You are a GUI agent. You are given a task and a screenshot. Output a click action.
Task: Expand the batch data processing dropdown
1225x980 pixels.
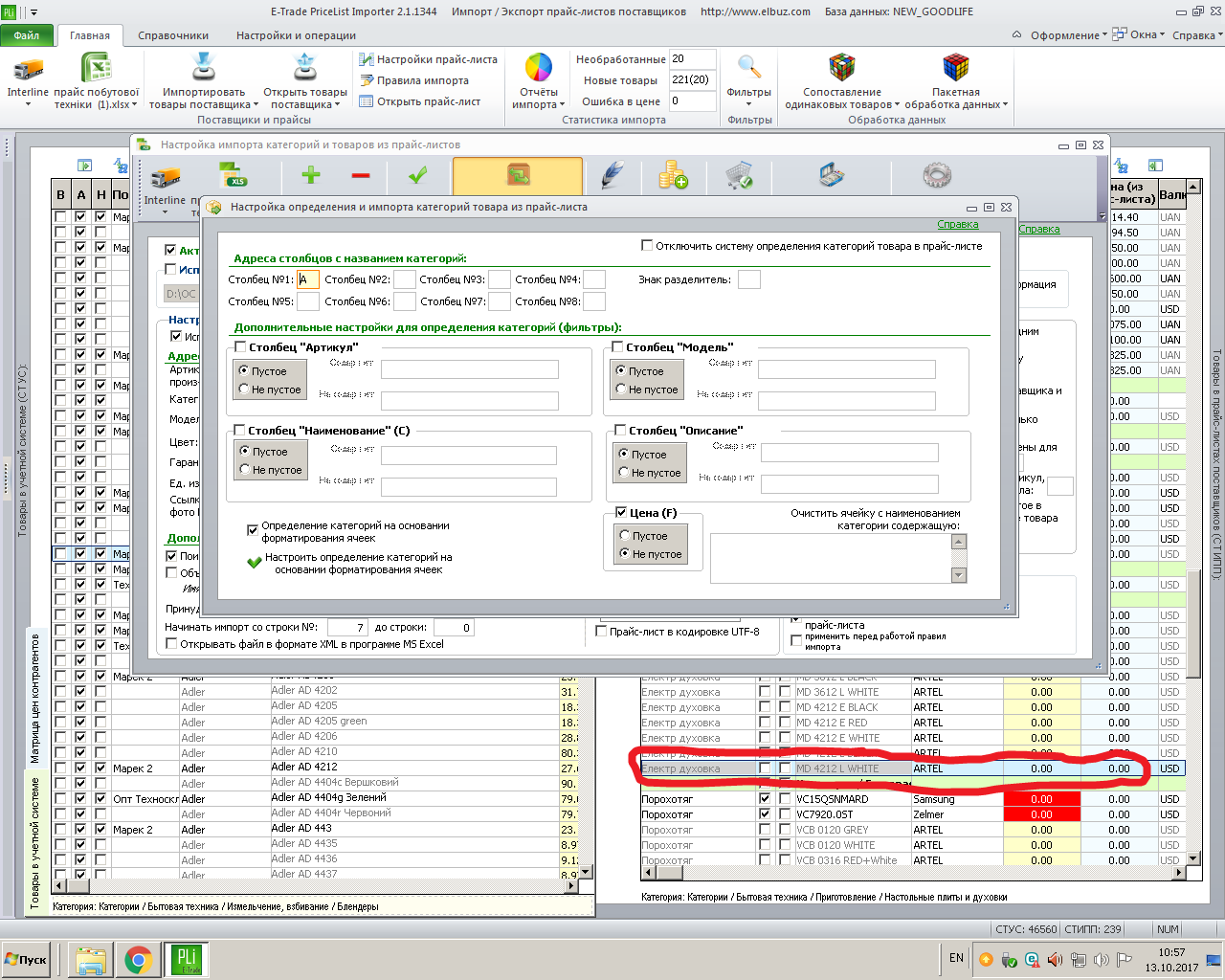[x=1005, y=105]
